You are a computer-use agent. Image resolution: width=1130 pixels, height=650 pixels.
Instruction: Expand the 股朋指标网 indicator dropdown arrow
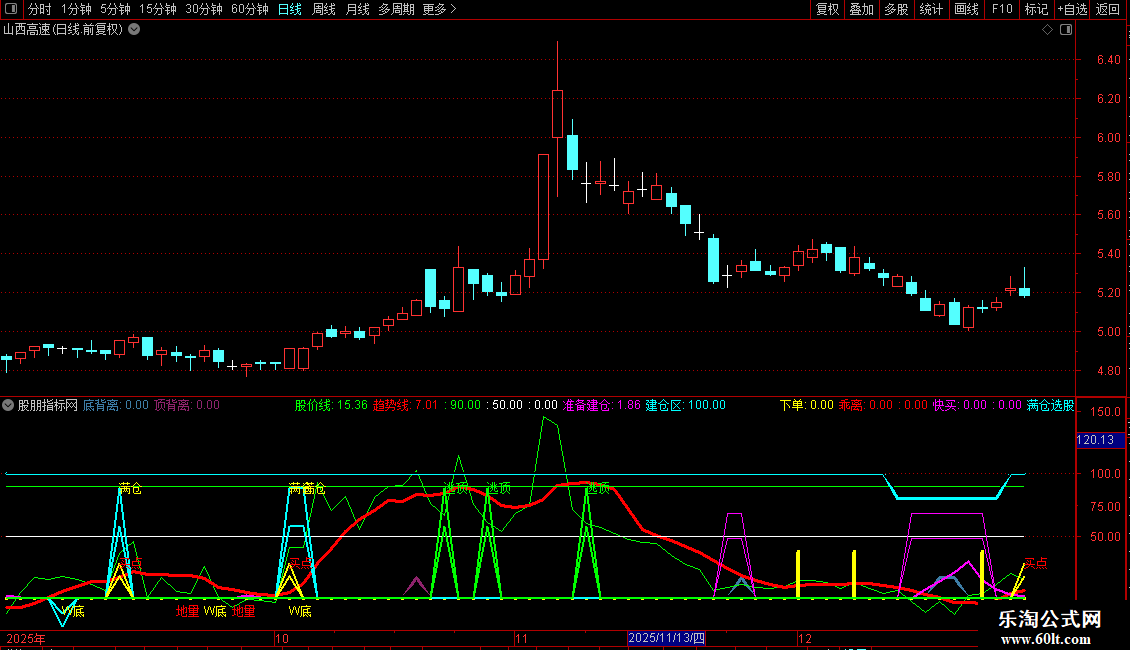point(8,405)
